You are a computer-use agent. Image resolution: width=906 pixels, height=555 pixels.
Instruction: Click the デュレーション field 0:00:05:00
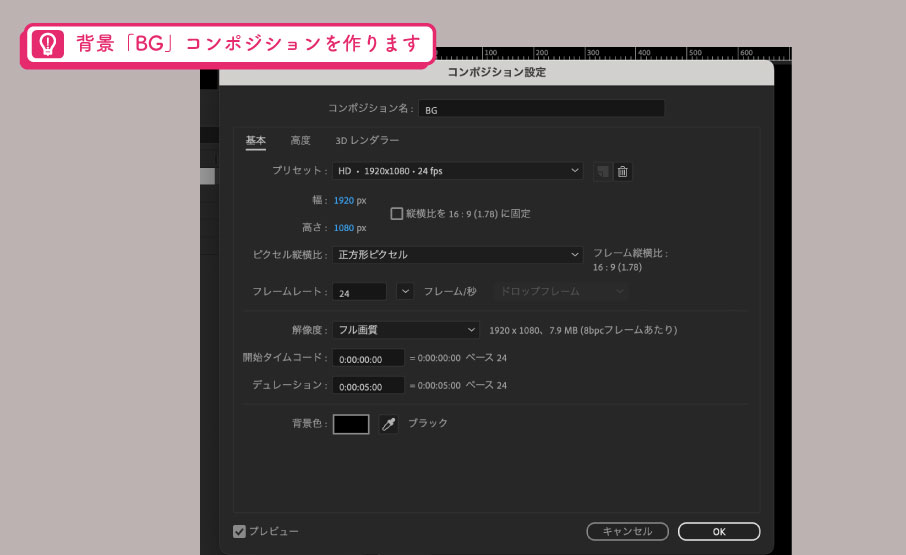368,386
